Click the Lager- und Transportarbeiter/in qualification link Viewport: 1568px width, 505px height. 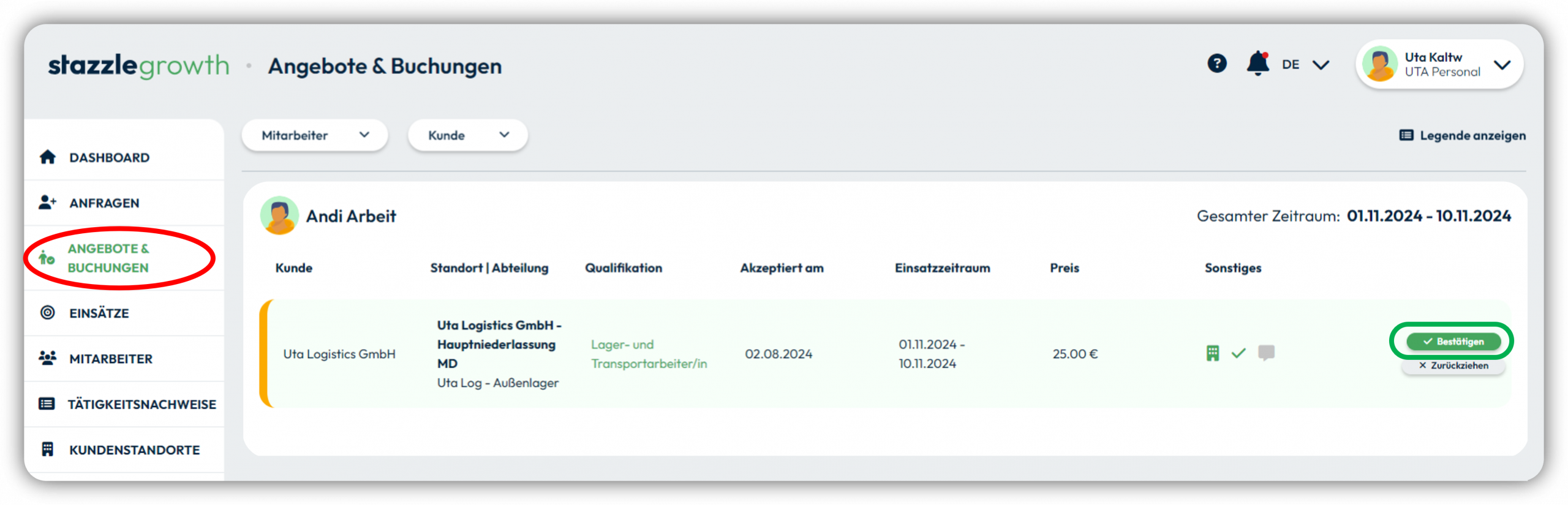(649, 354)
